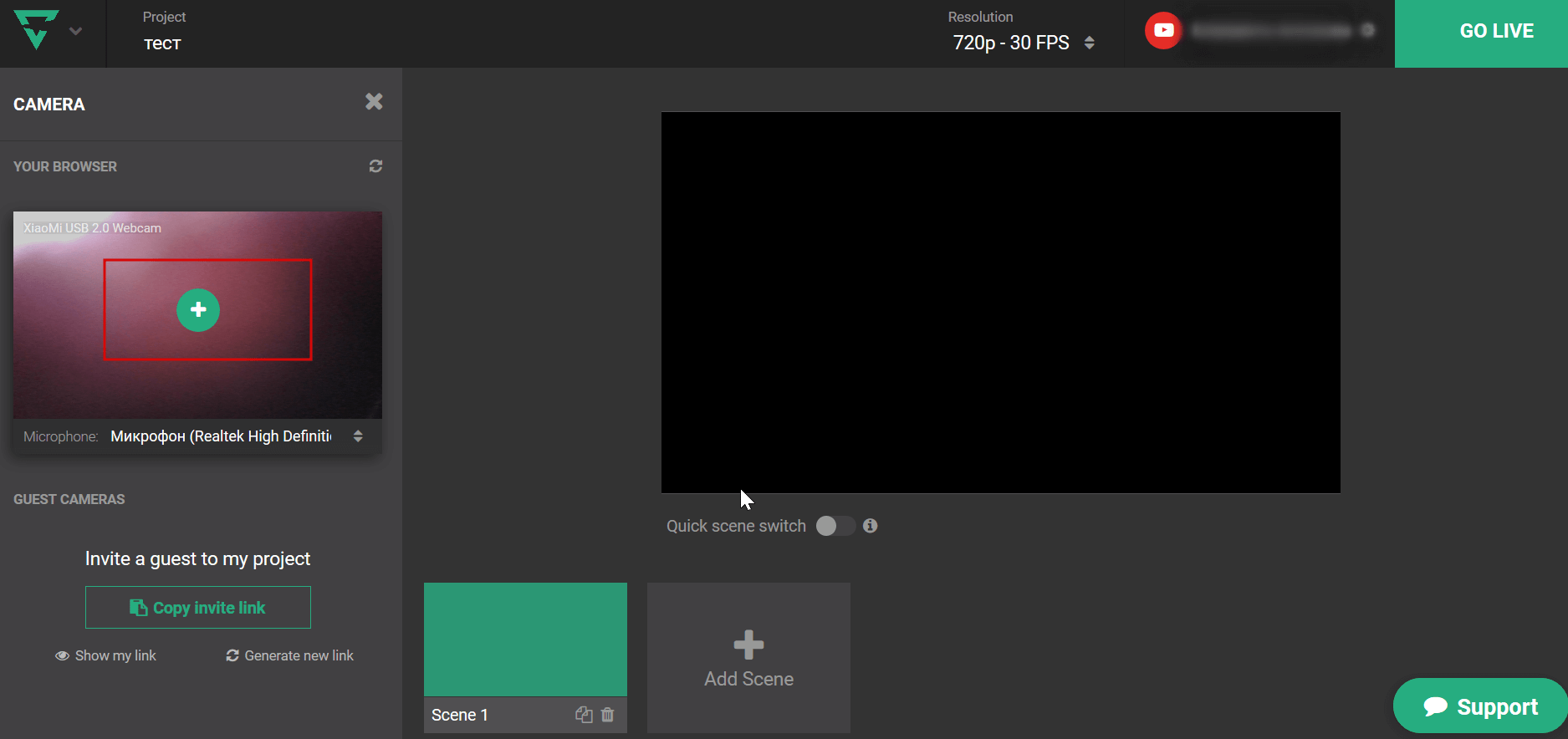Reveal the link with Show my link
This screenshot has height=739, width=1568.
click(x=106, y=655)
